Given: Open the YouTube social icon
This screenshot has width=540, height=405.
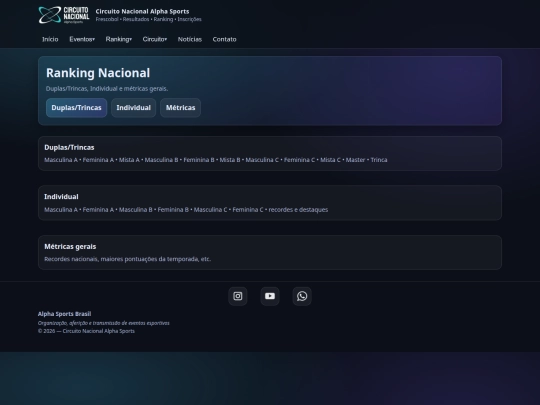Looking at the screenshot, I should 270,296.
